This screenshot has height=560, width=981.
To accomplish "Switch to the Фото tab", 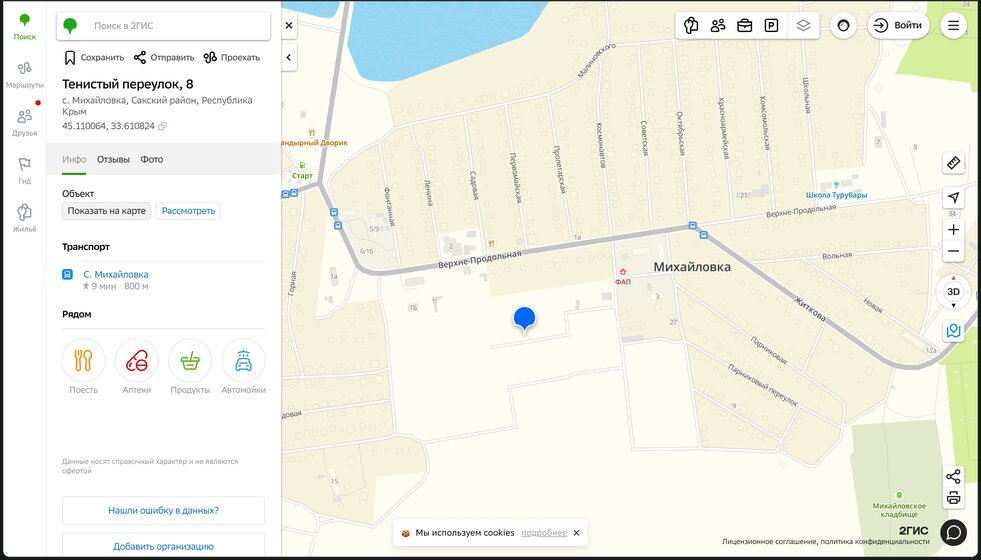I will [x=151, y=160].
